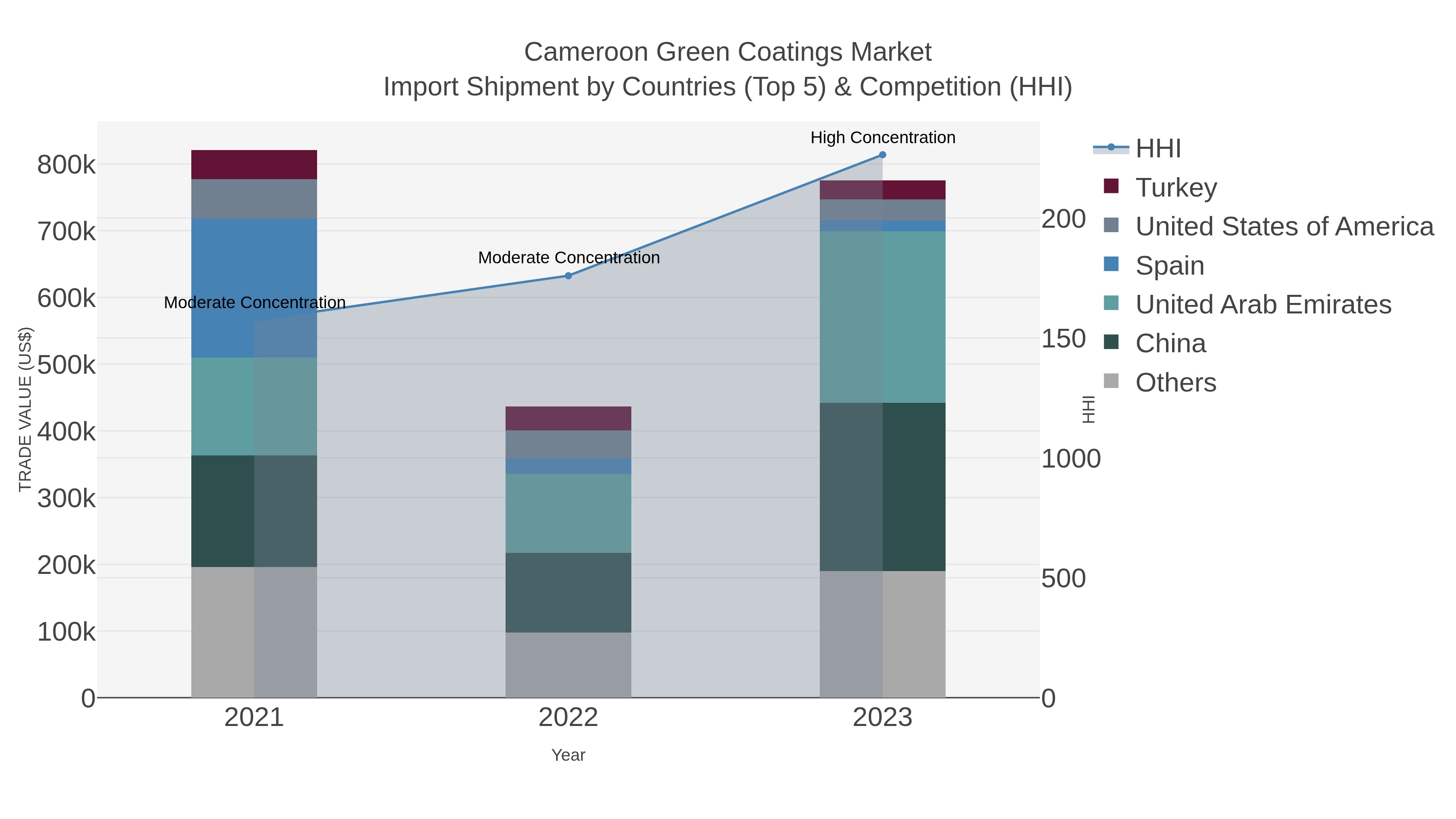Click the Moderate Concentration annotation above 2022
The image size is (1456, 819).
(x=569, y=258)
